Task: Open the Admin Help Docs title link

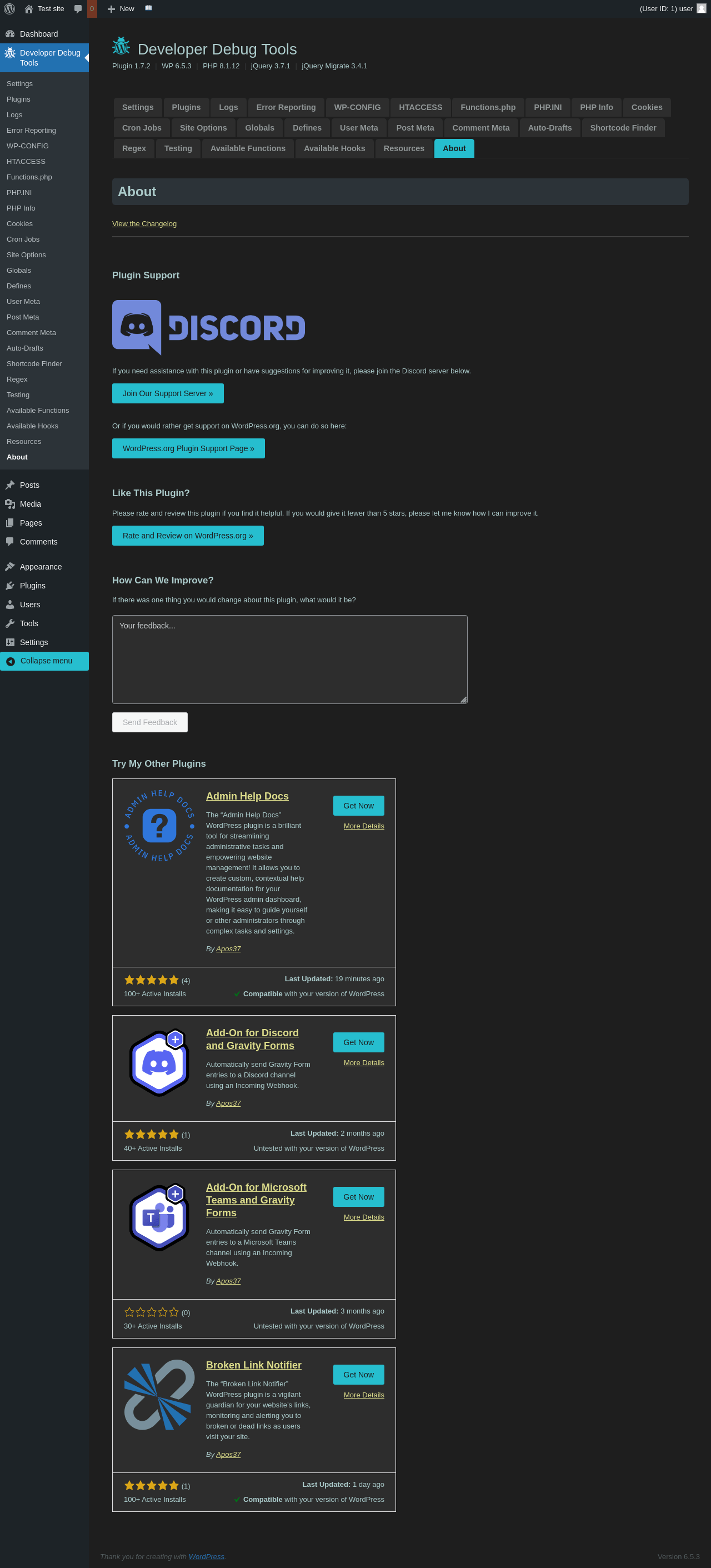Action: click(x=247, y=796)
